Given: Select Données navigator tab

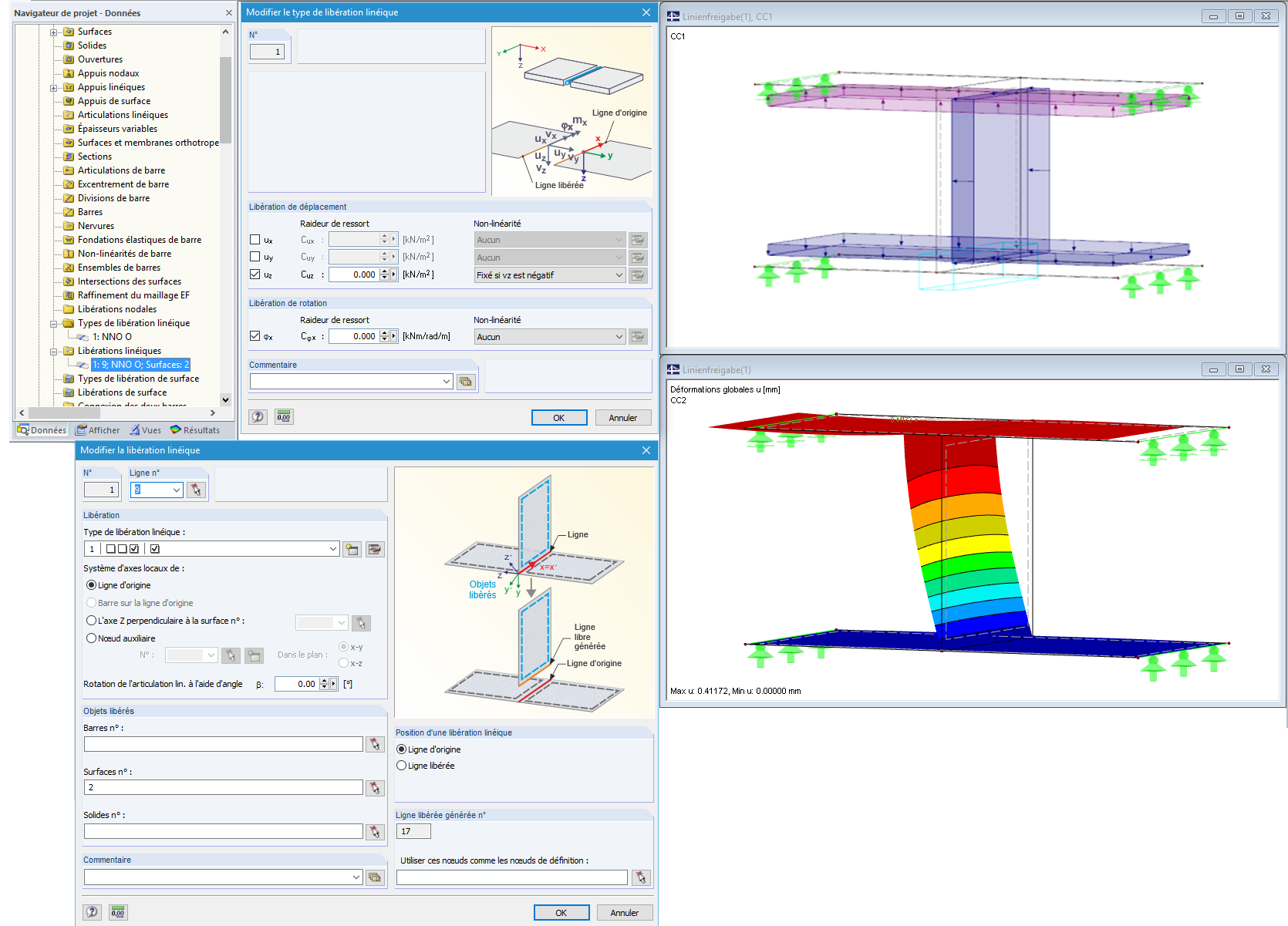Looking at the screenshot, I should [42, 430].
